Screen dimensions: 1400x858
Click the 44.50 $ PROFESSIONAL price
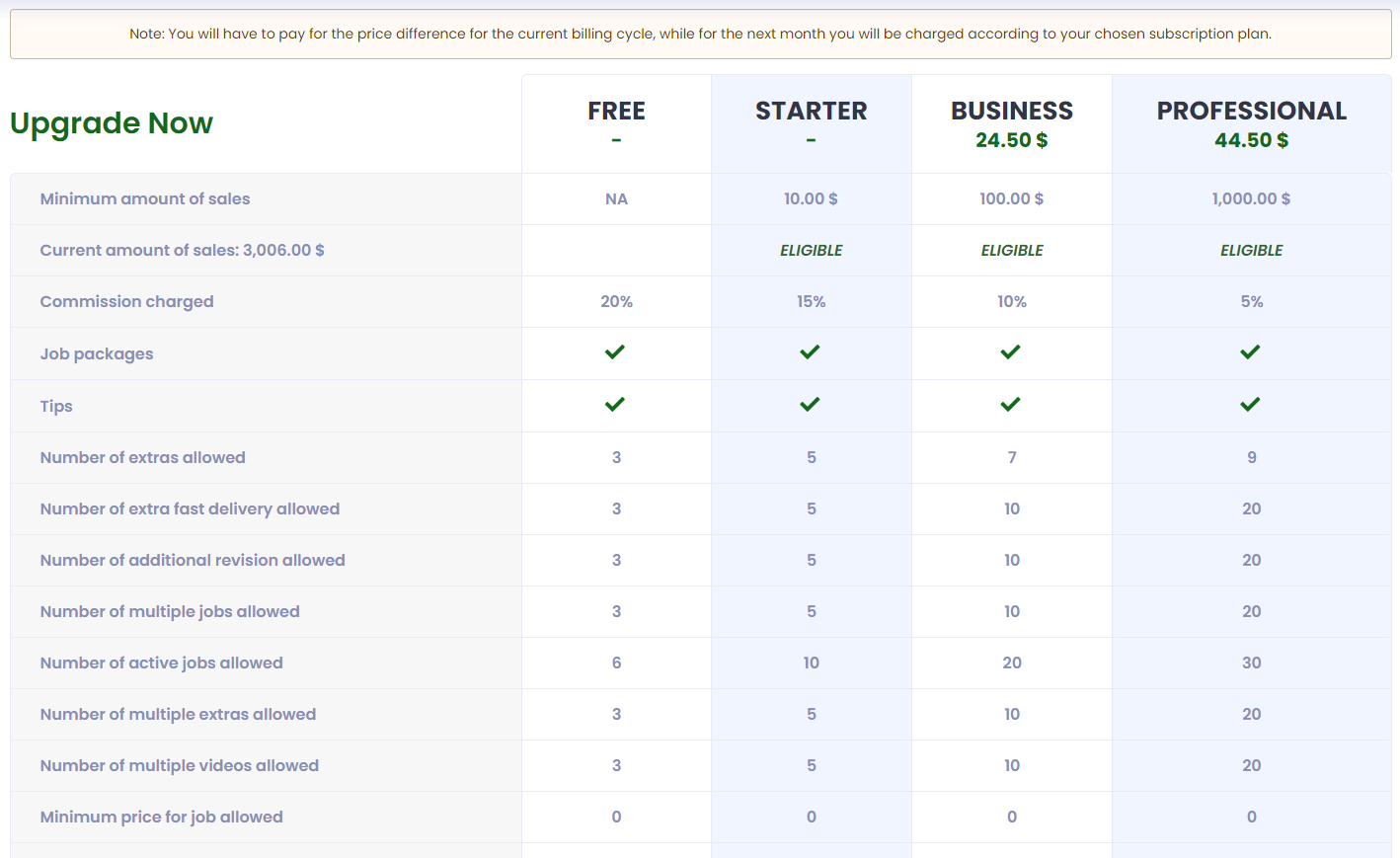(1252, 140)
